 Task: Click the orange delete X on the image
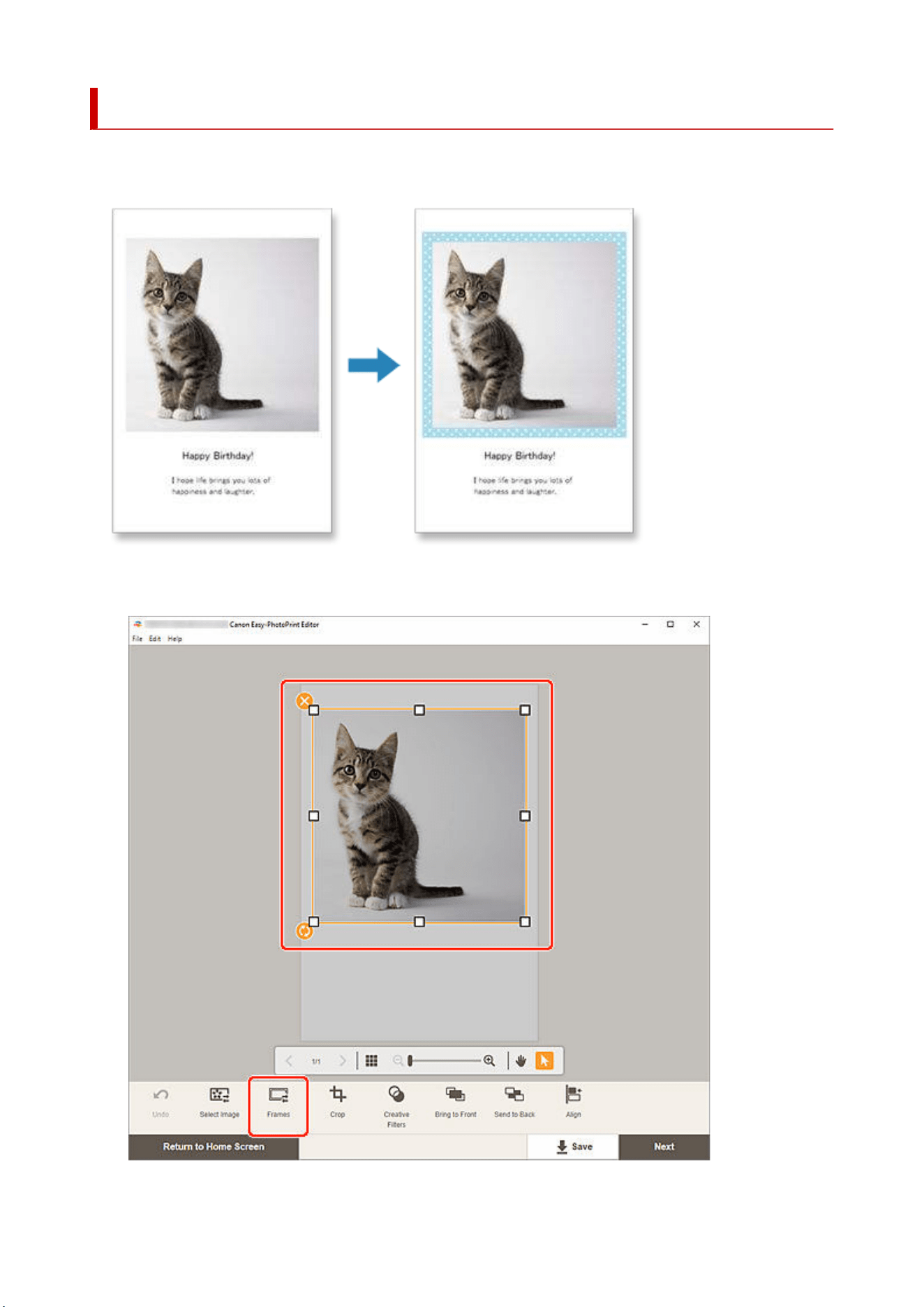pyautogui.click(x=304, y=701)
